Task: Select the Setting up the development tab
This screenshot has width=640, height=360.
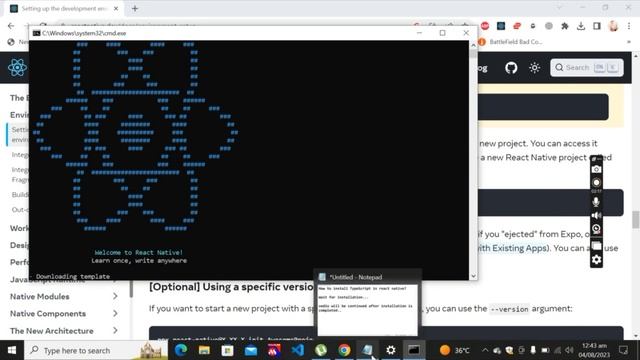Action: tap(64, 8)
